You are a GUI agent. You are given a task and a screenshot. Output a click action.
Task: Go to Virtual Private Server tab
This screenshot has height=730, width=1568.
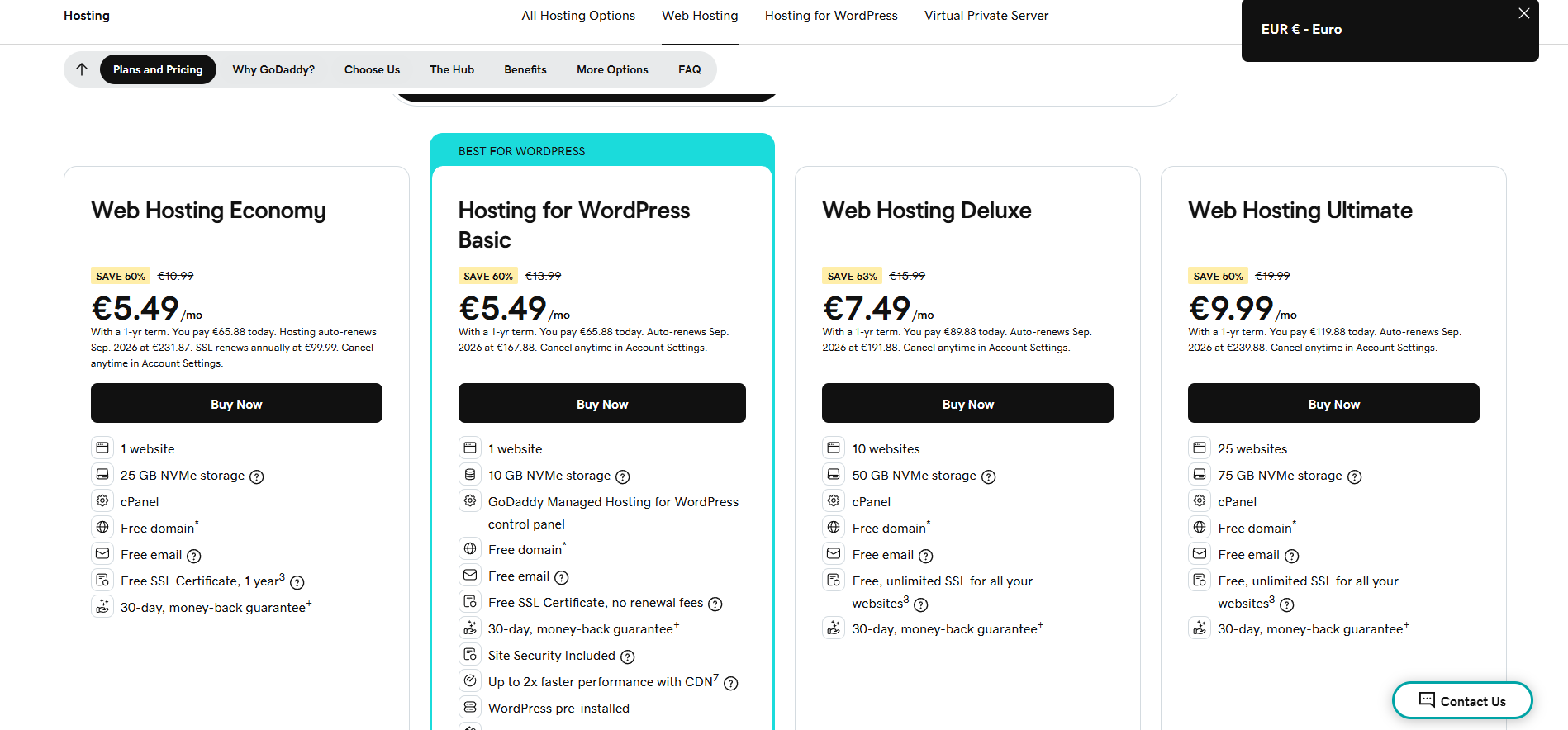(986, 16)
